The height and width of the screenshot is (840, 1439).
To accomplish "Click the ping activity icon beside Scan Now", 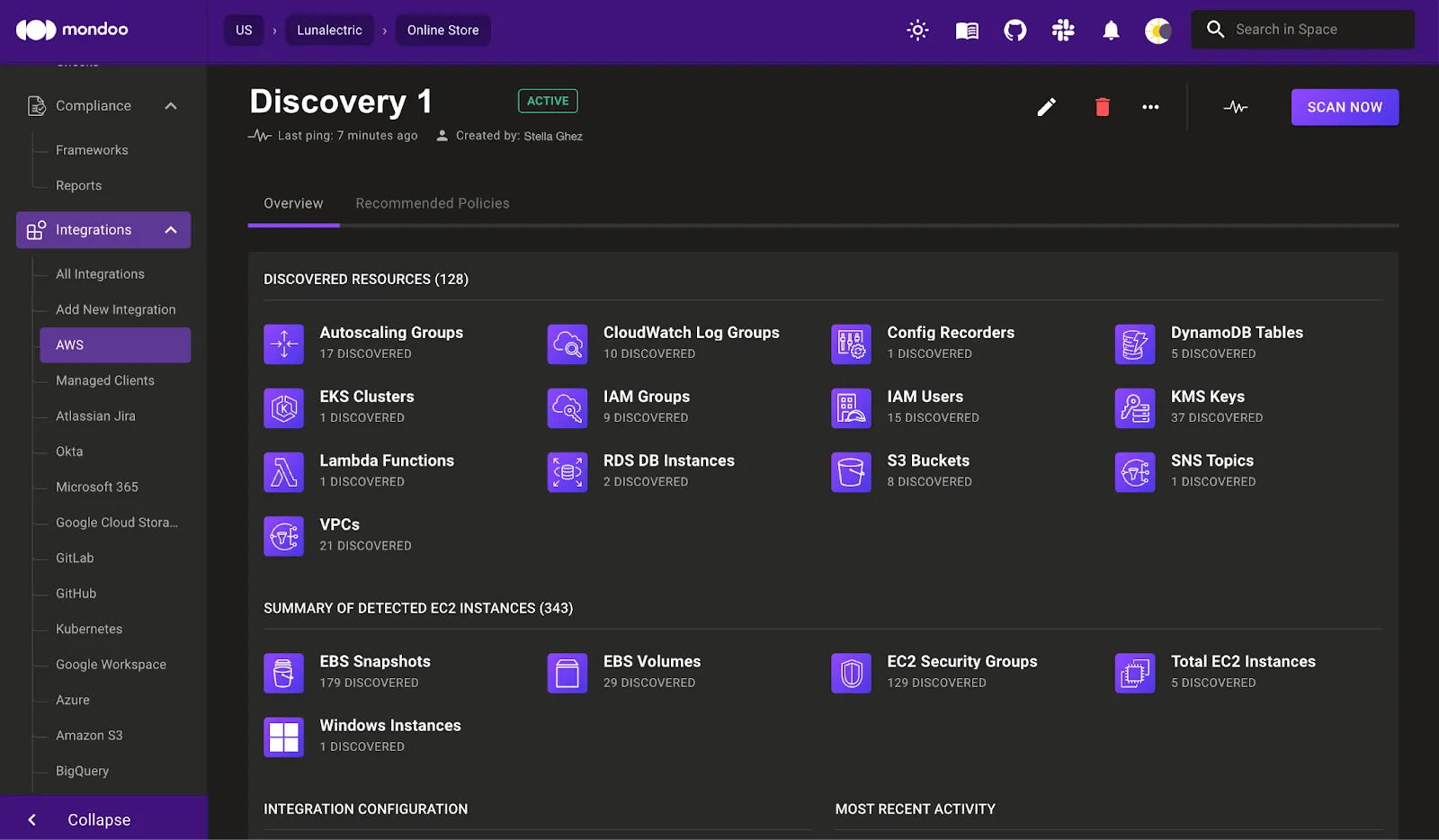I will point(1236,107).
